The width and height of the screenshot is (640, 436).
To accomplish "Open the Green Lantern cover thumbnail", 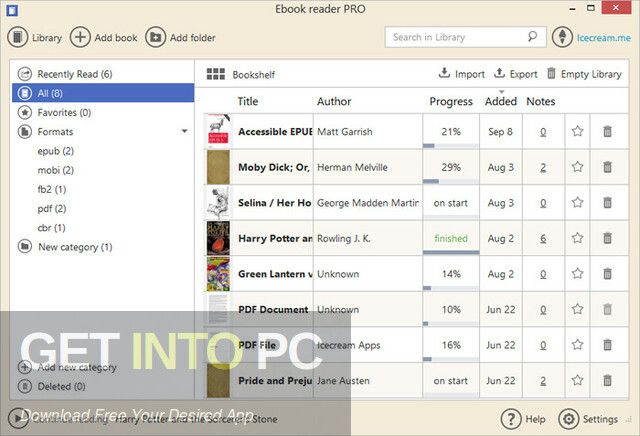I will coord(218,274).
